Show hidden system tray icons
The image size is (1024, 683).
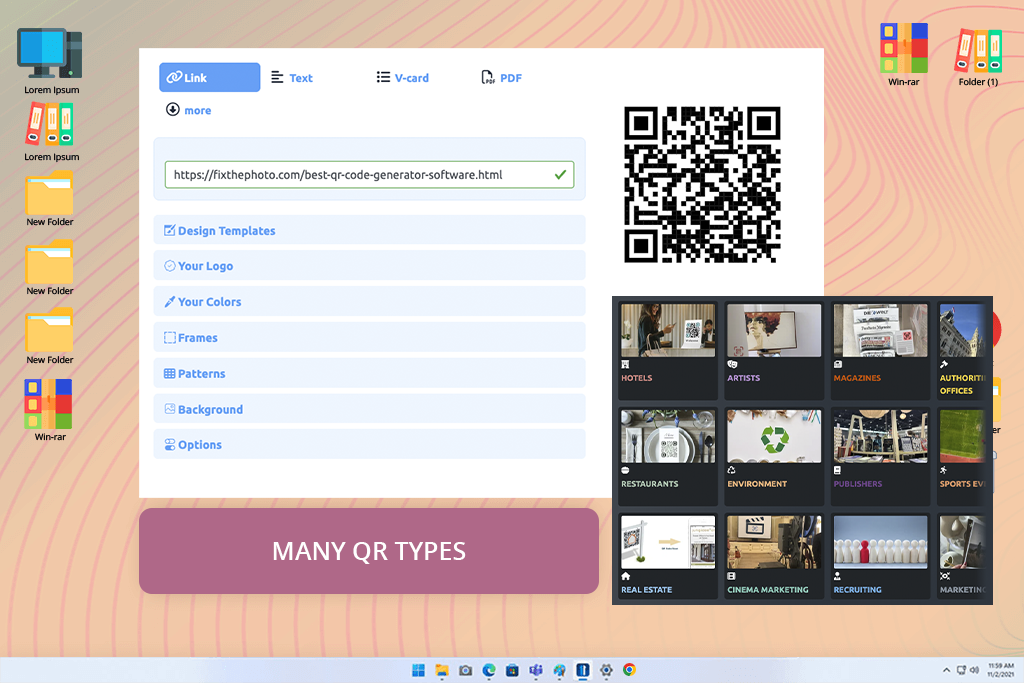click(946, 670)
